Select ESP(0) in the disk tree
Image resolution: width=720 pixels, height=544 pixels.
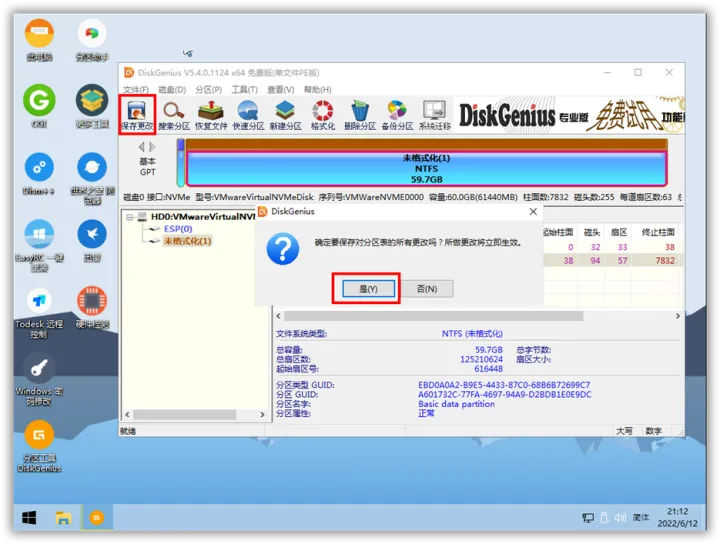(x=178, y=229)
